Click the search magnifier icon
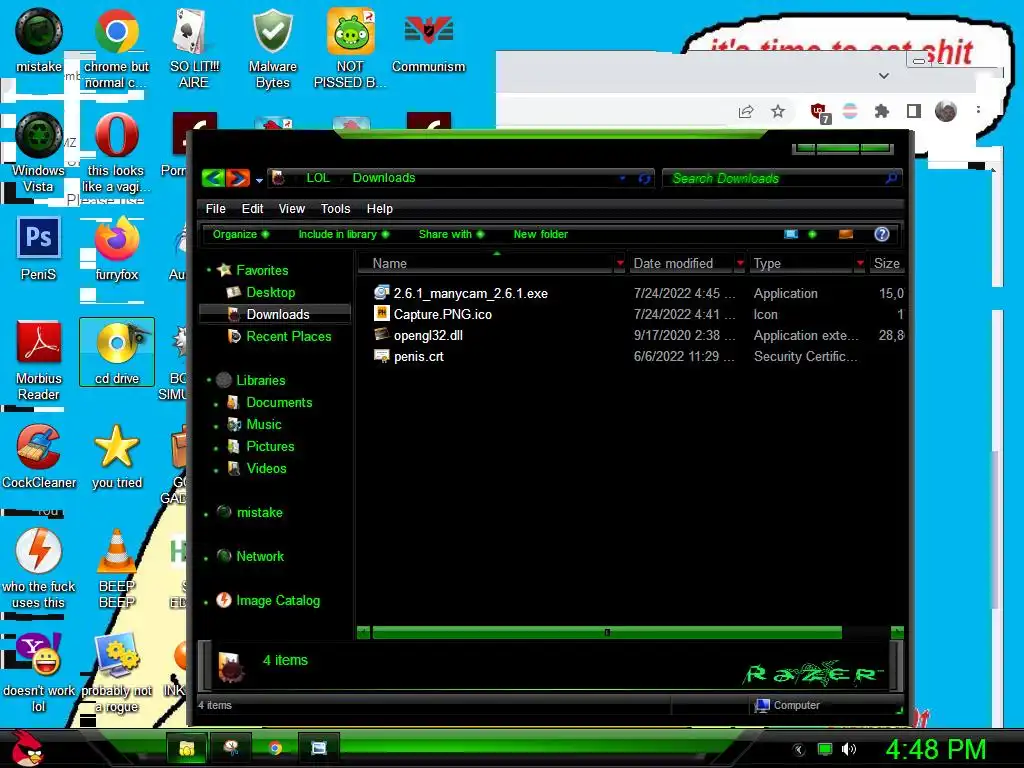Image resolution: width=1024 pixels, height=768 pixels. pos(891,178)
